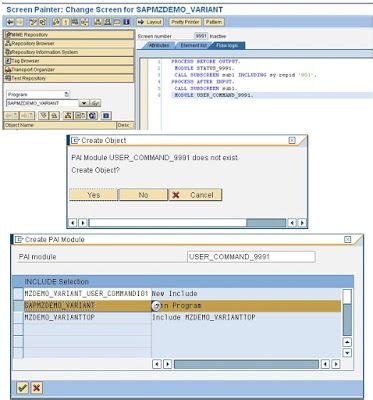
Task: Click the Screen number field showing 9991
Action: pyautogui.click(x=201, y=36)
